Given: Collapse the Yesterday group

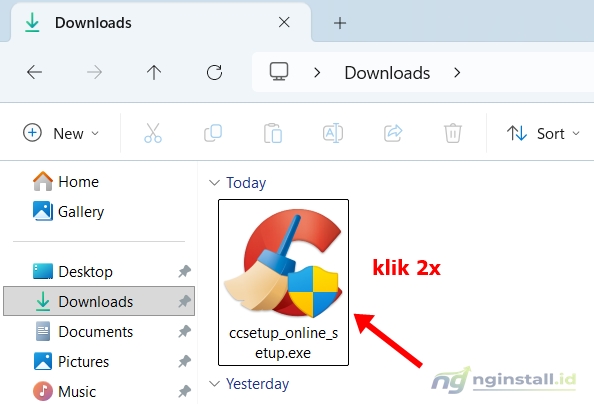Looking at the screenshot, I should pos(214,384).
